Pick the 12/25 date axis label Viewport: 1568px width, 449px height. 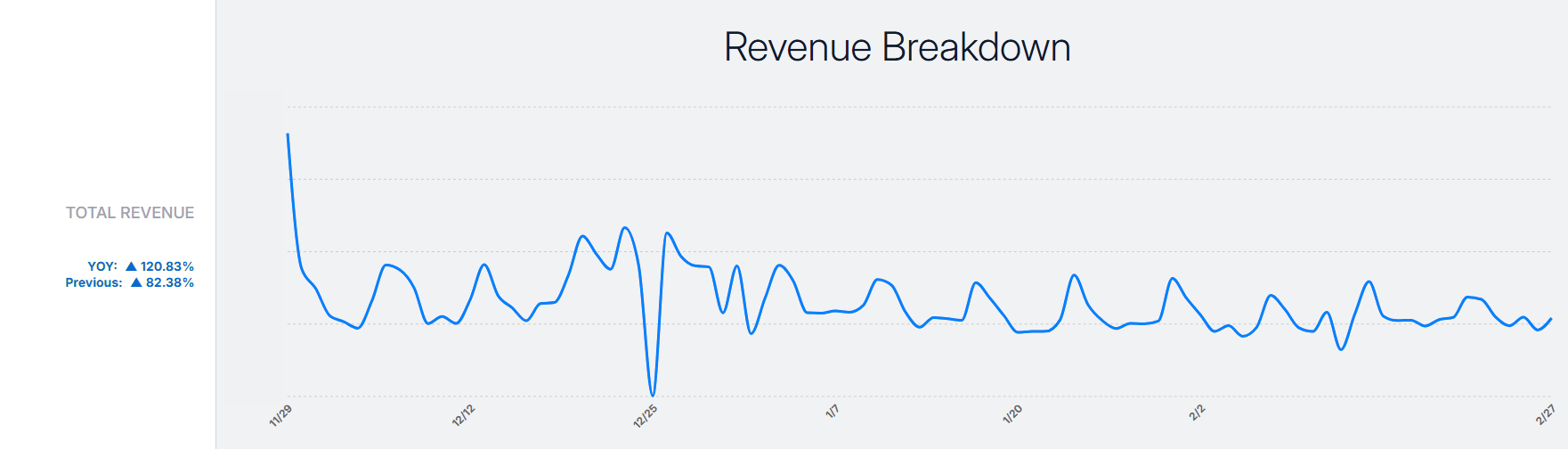pyautogui.click(x=645, y=415)
